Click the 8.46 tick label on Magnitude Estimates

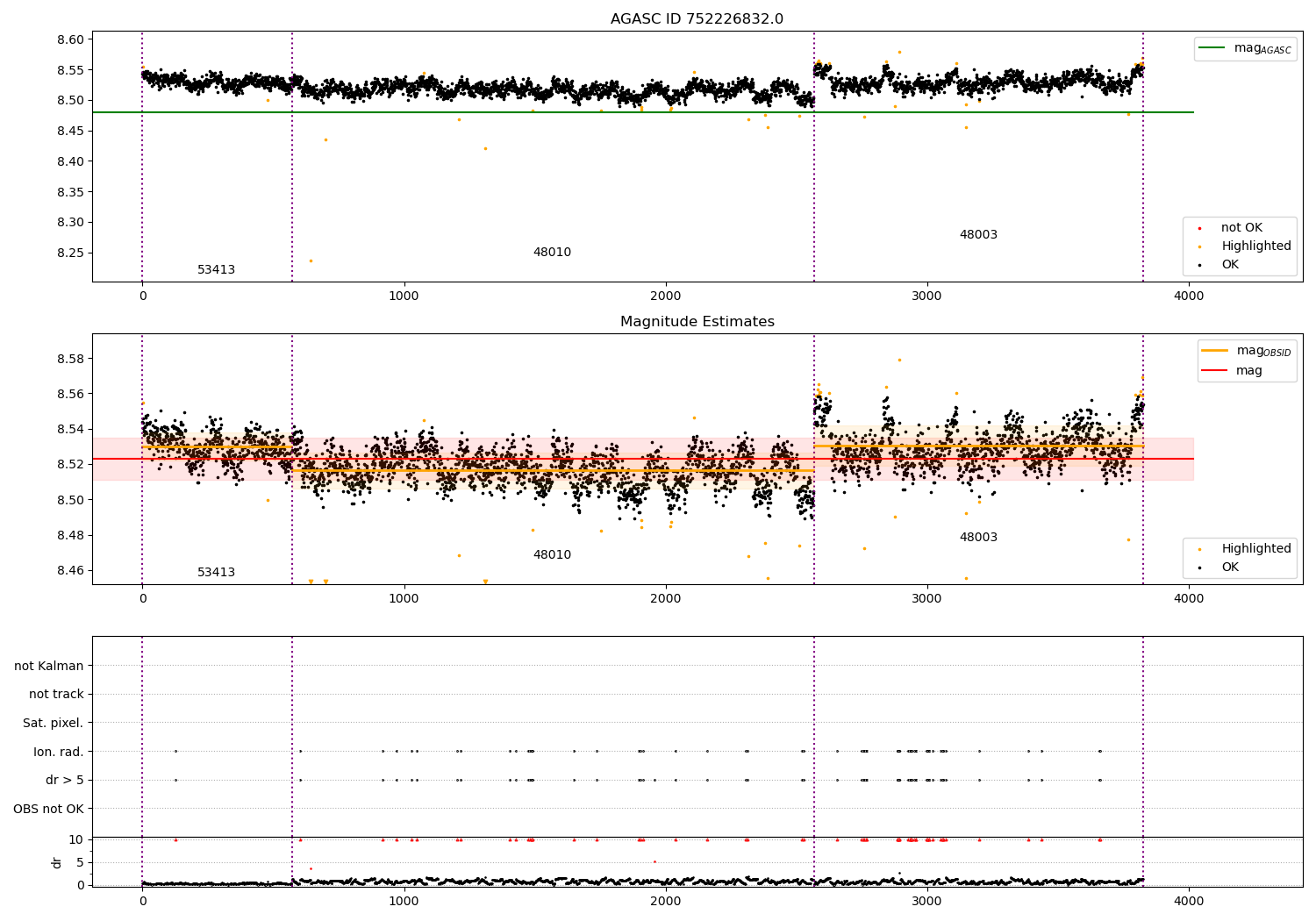(69, 570)
